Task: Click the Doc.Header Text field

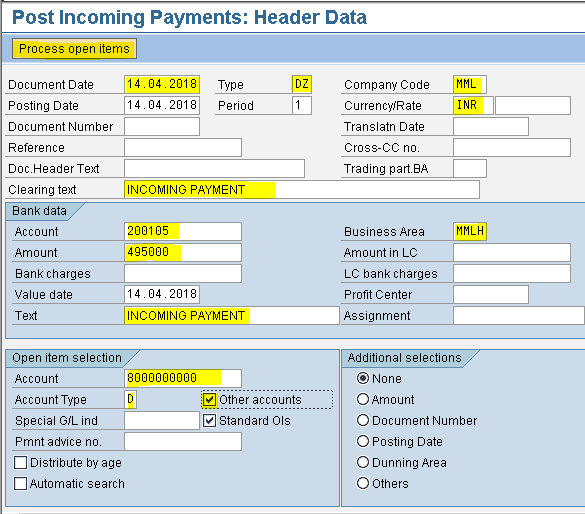Action: [214, 168]
